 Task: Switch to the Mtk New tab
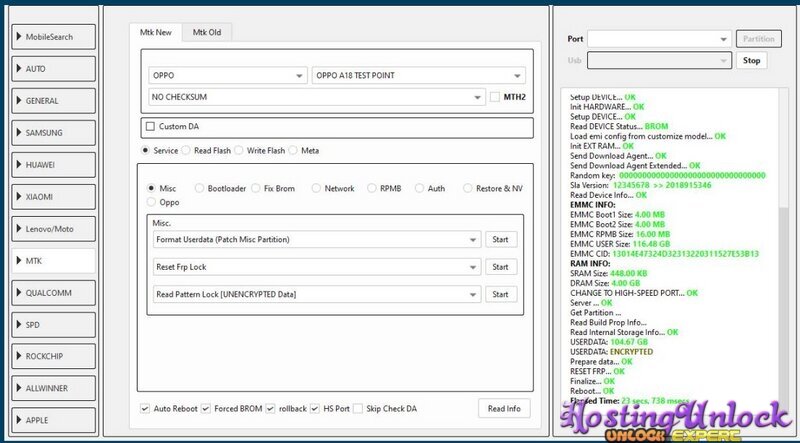(156, 32)
